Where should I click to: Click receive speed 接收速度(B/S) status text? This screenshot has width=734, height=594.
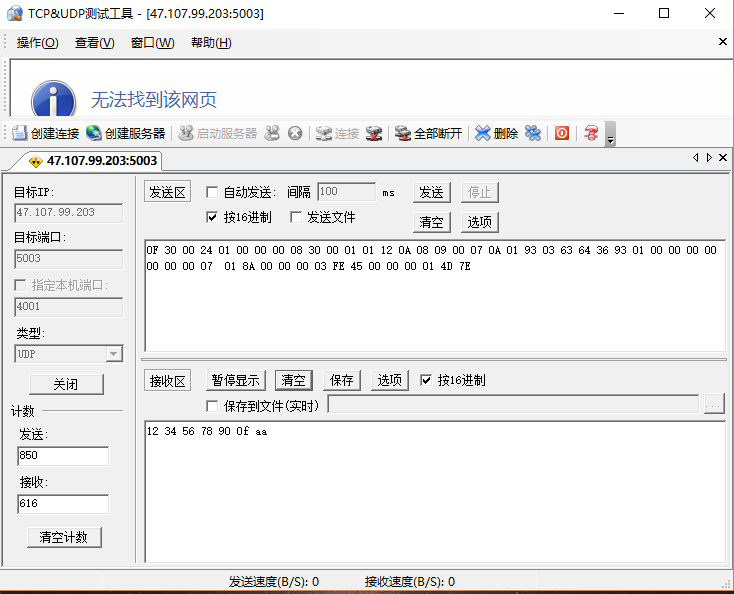[410, 582]
